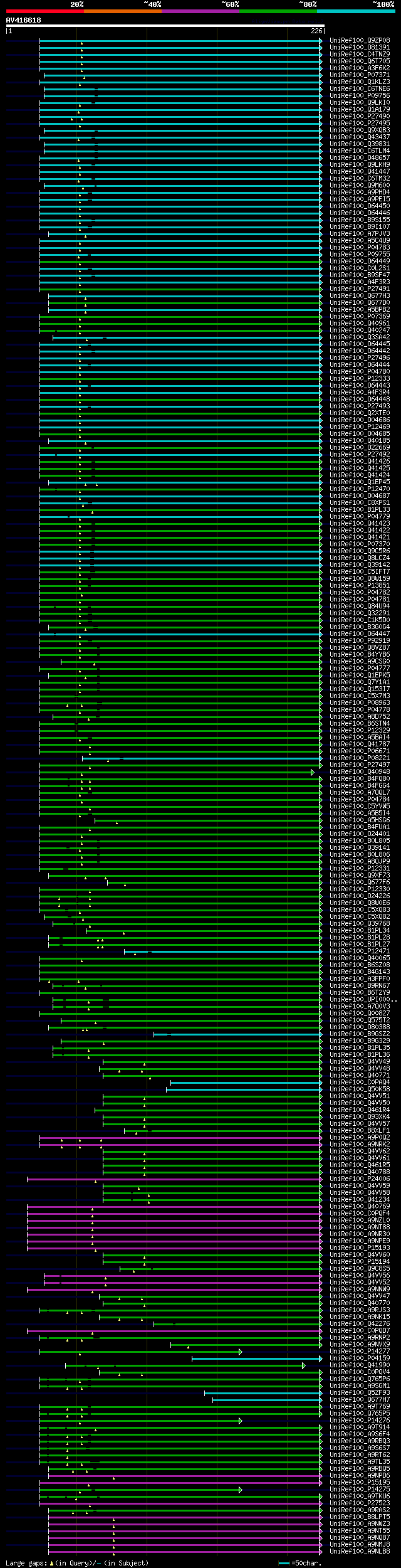Click the orange ~40% identity legend segment
401x1568 pixels.
[123, 11]
